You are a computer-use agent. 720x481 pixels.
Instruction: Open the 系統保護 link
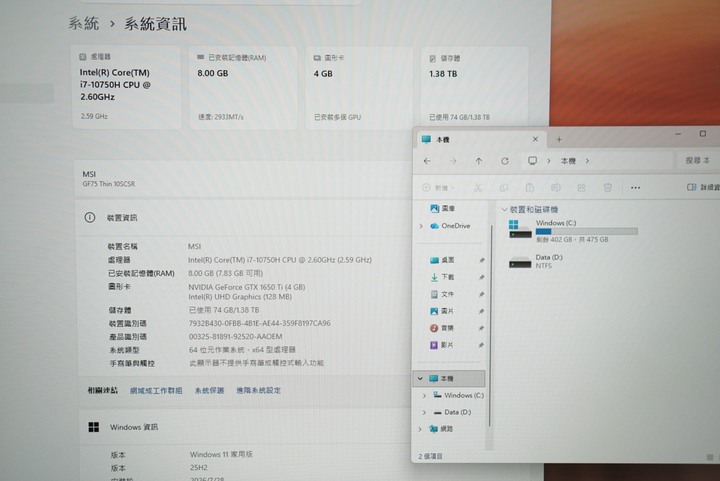209,391
